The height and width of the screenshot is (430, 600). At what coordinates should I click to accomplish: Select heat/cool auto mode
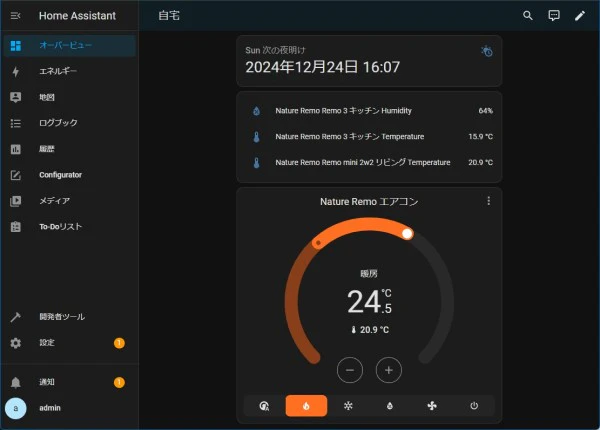(264, 406)
